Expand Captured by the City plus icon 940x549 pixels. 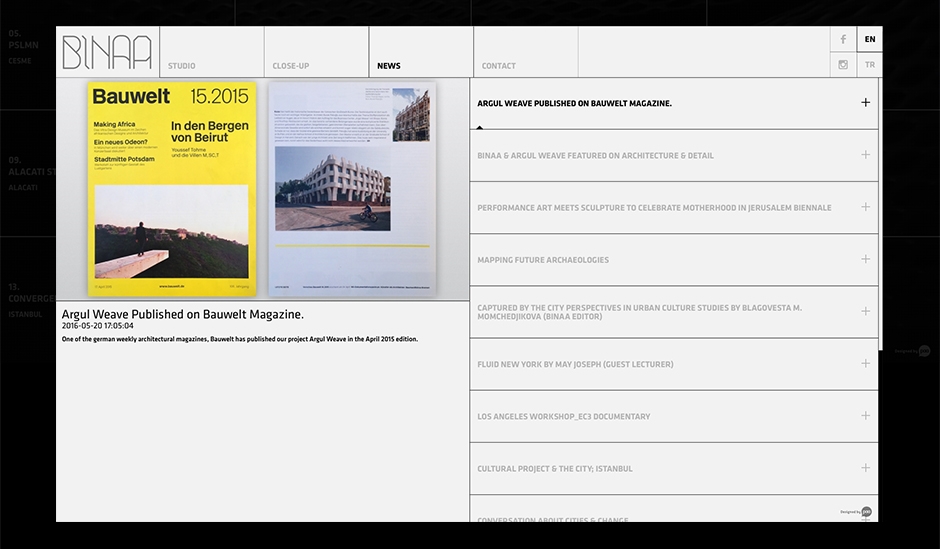865,311
